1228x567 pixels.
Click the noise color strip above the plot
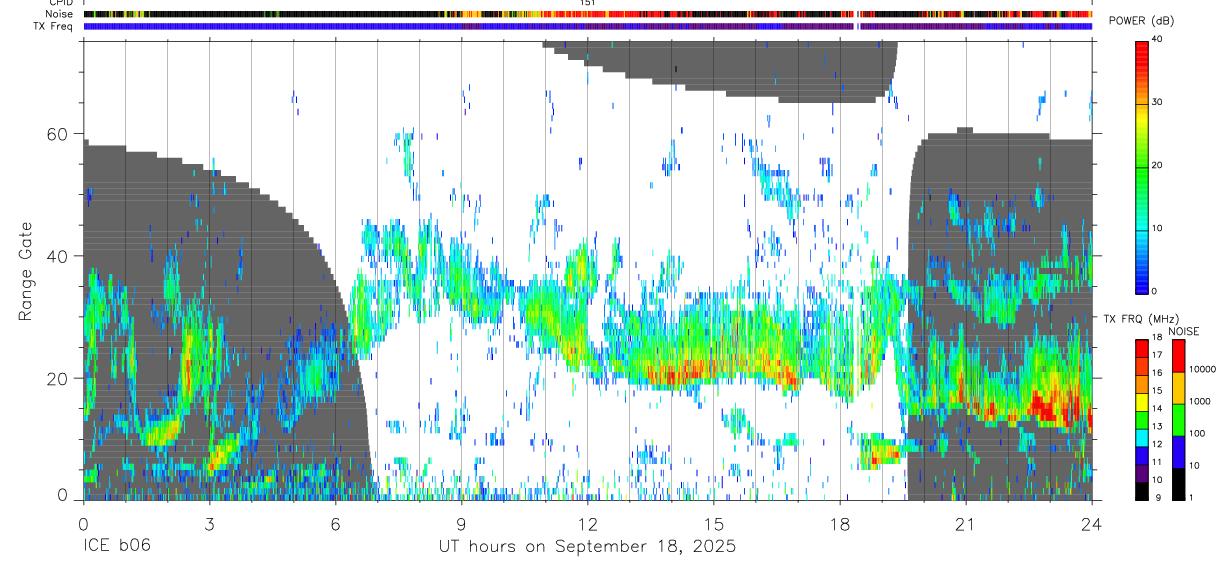coord(587,14)
